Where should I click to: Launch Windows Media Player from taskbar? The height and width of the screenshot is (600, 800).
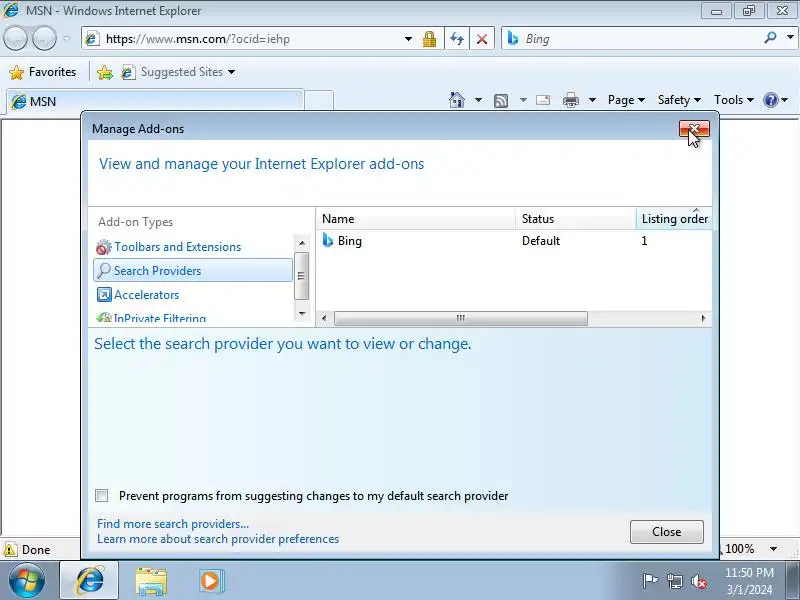click(211, 581)
